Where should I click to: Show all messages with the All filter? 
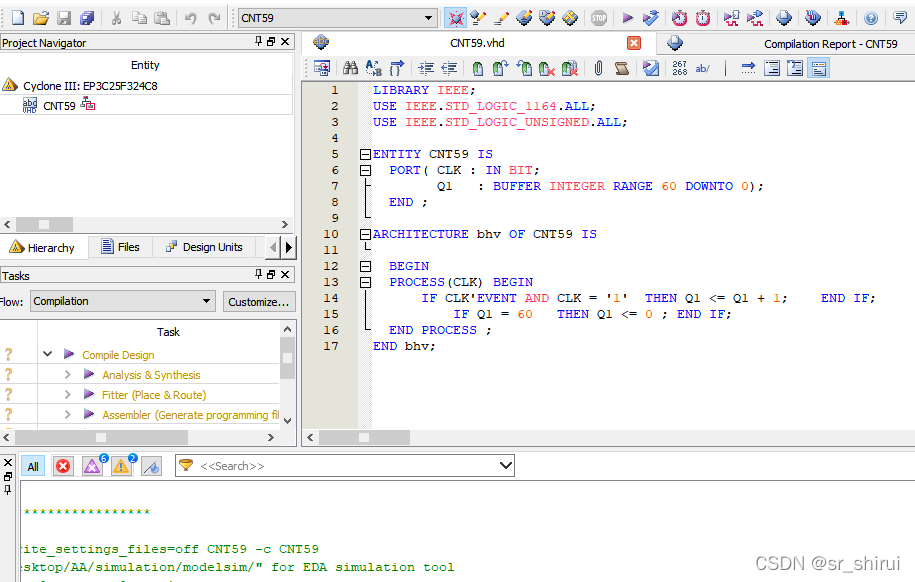[33, 466]
